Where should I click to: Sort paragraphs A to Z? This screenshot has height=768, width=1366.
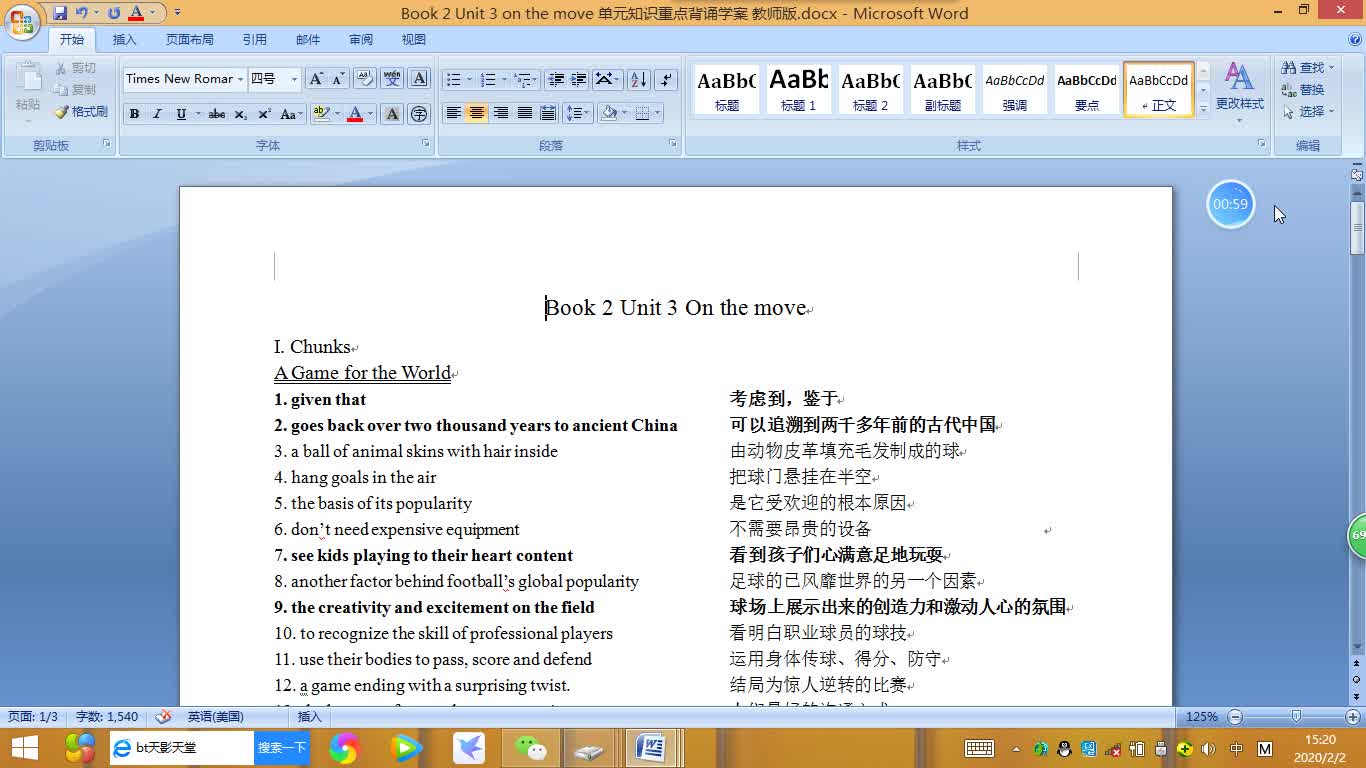tap(639, 79)
